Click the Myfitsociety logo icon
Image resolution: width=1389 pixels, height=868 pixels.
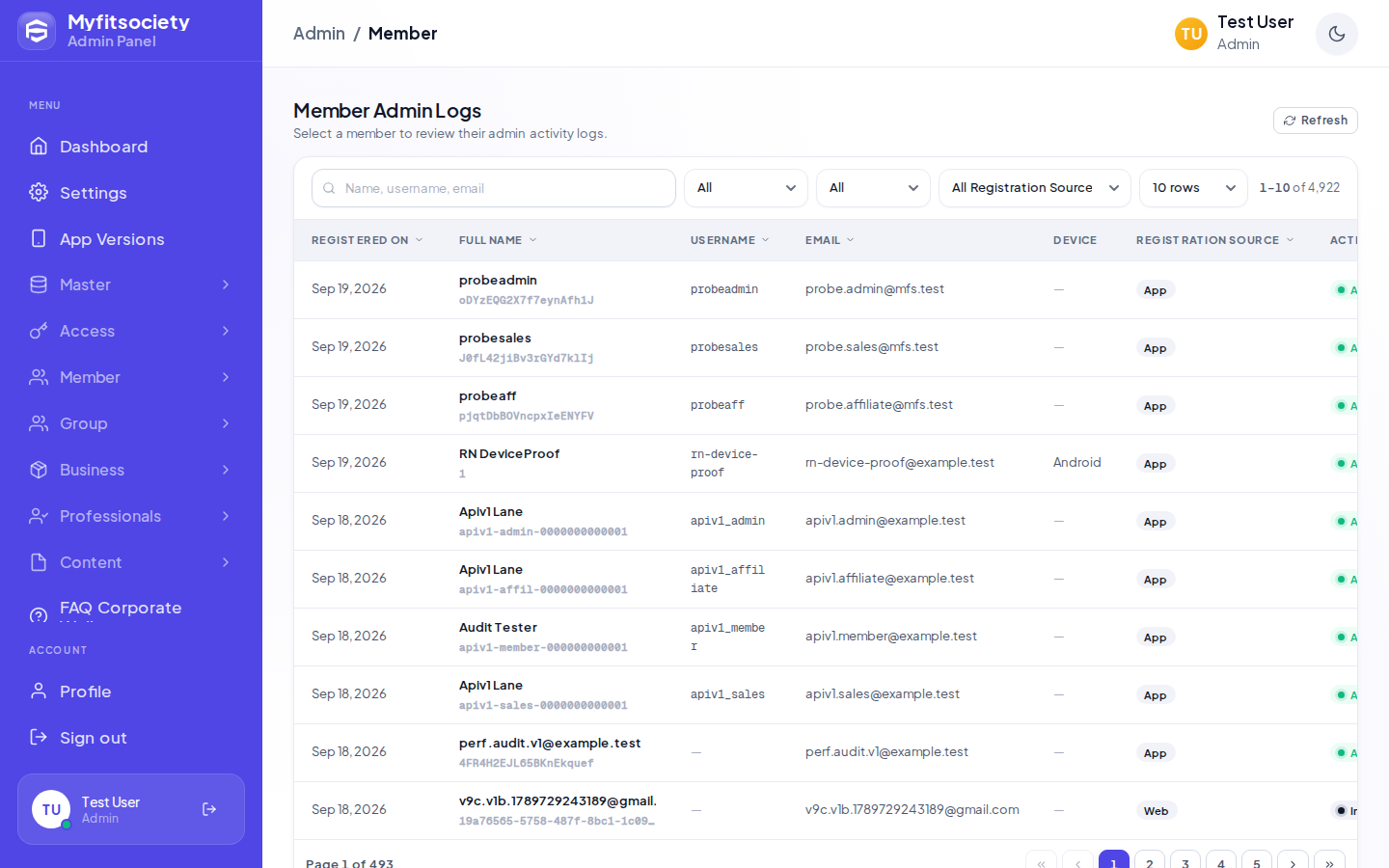[x=37, y=31]
